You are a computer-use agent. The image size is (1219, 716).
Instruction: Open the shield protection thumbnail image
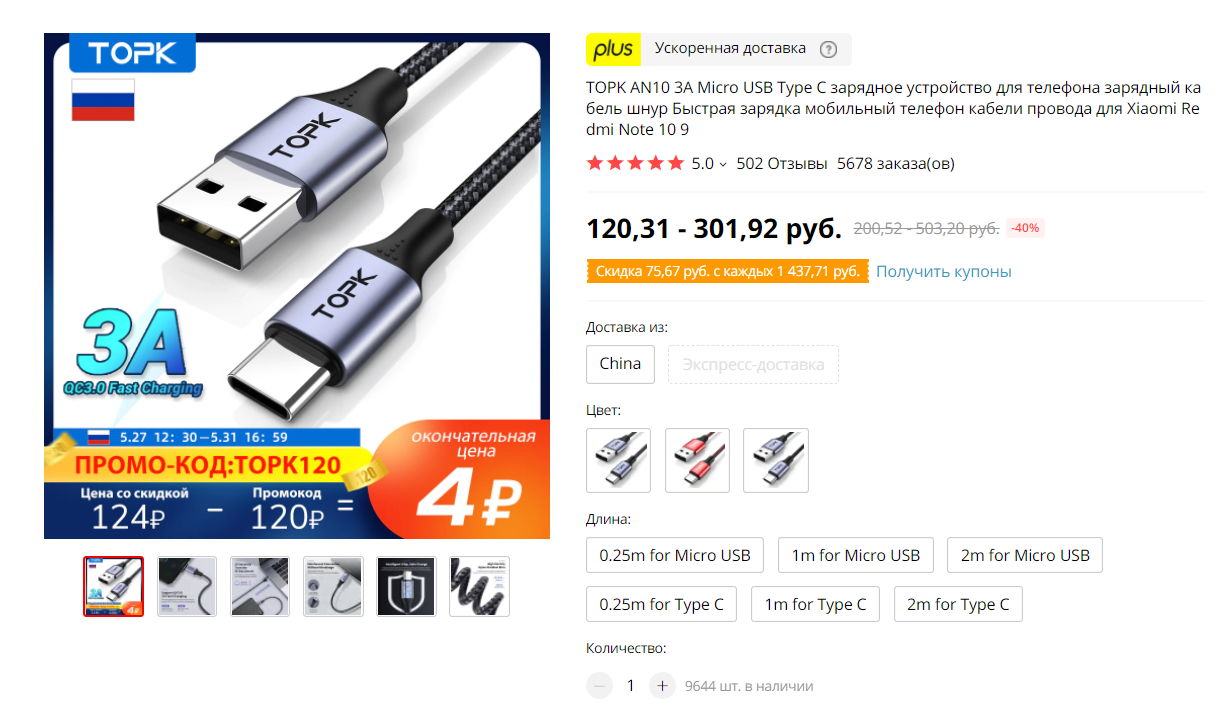tap(406, 586)
